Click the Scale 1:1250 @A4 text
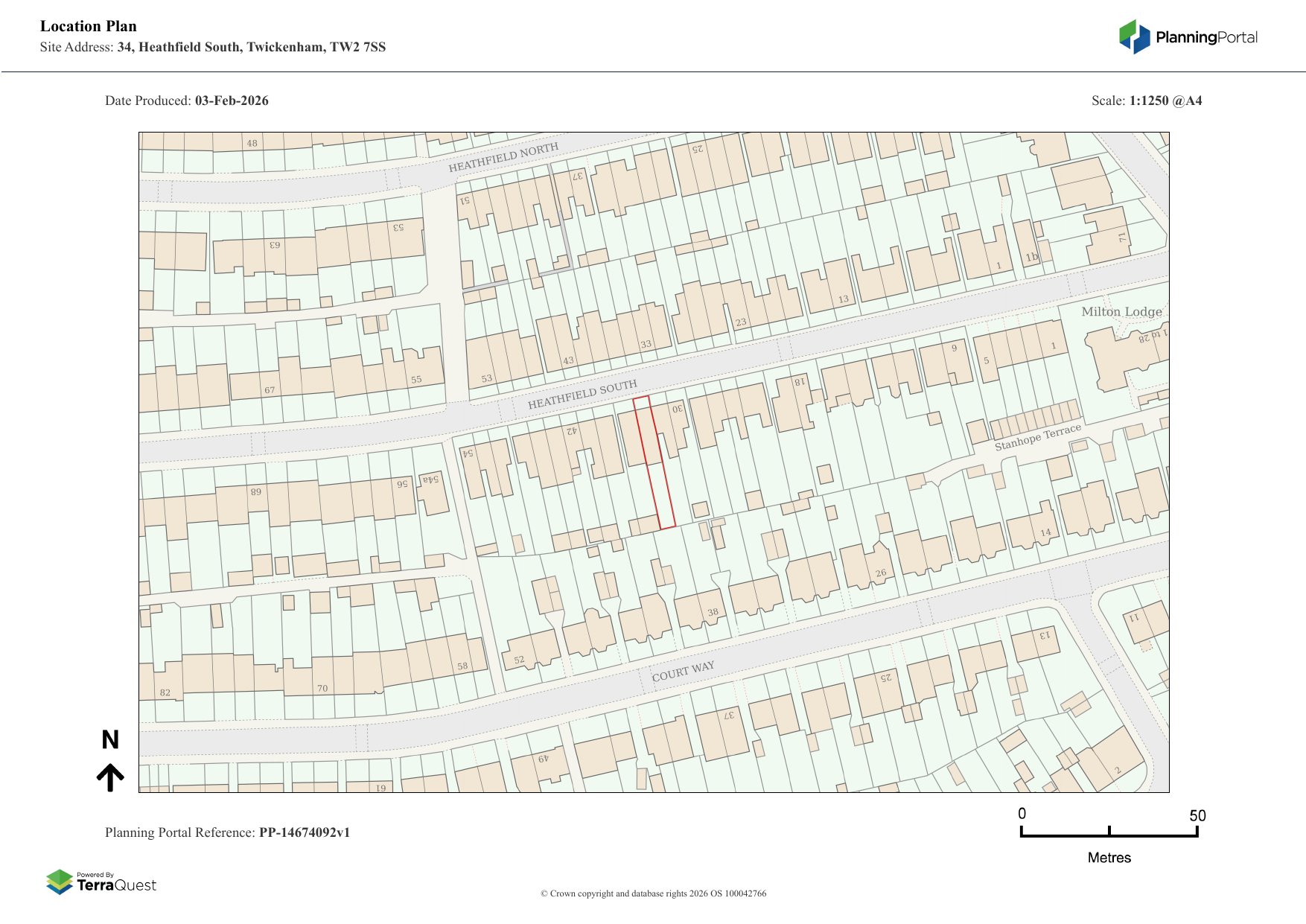Image resolution: width=1306 pixels, height=924 pixels. (1146, 101)
